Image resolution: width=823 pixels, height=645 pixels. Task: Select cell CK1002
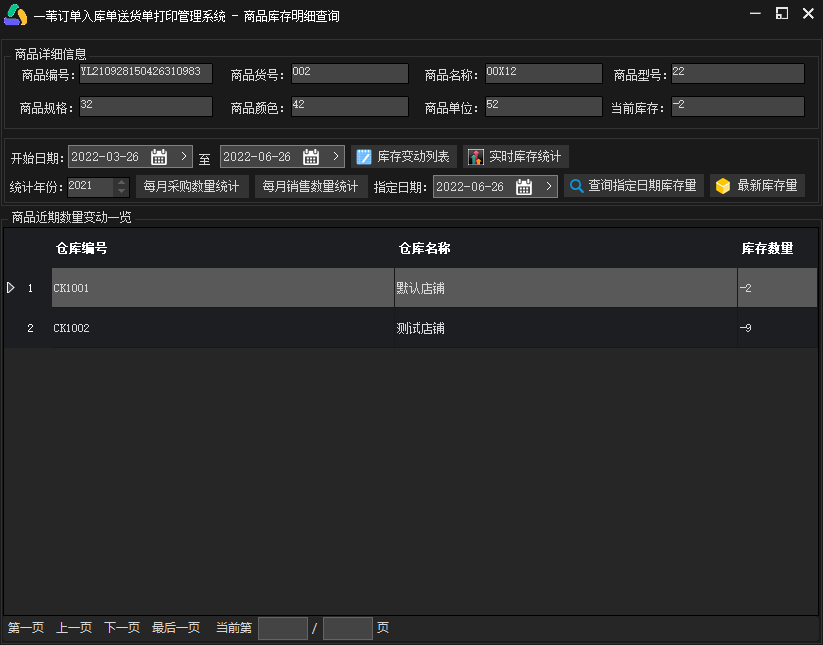click(223, 328)
